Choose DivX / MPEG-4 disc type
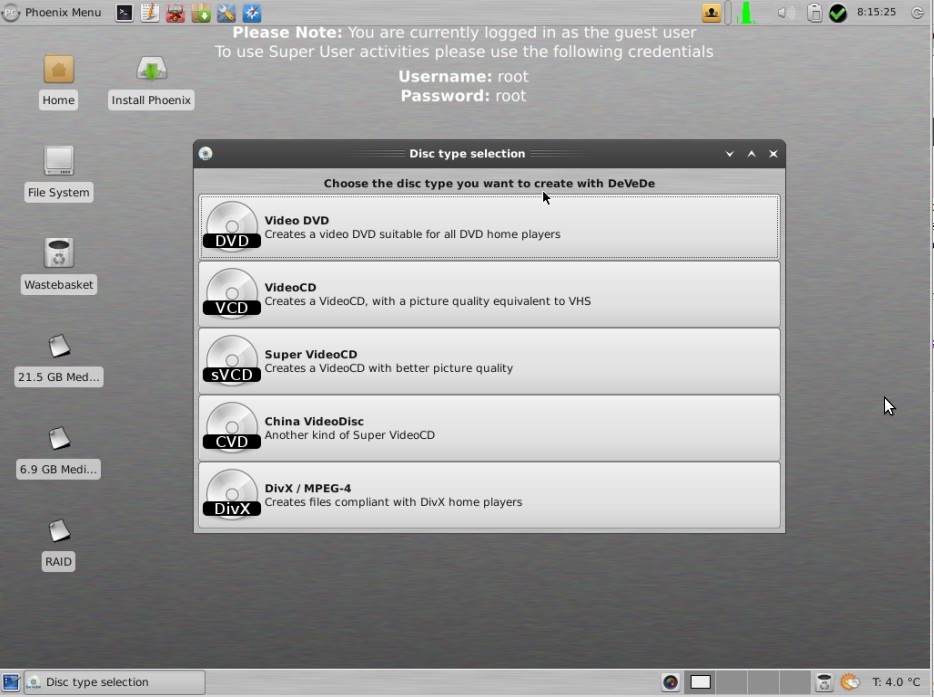Image resolution: width=934 pixels, height=697 pixels. tap(489, 495)
